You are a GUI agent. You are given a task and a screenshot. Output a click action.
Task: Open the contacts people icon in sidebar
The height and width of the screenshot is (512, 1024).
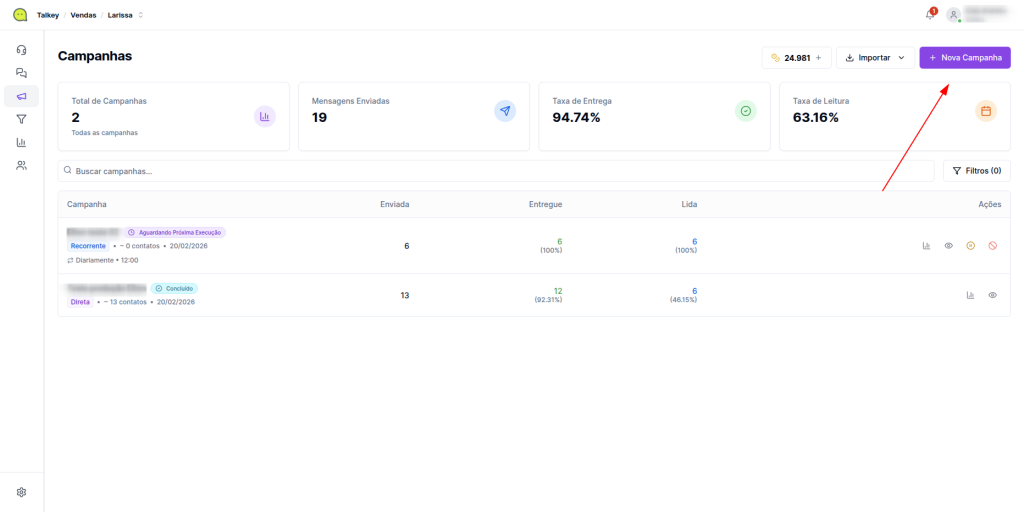pyautogui.click(x=21, y=165)
